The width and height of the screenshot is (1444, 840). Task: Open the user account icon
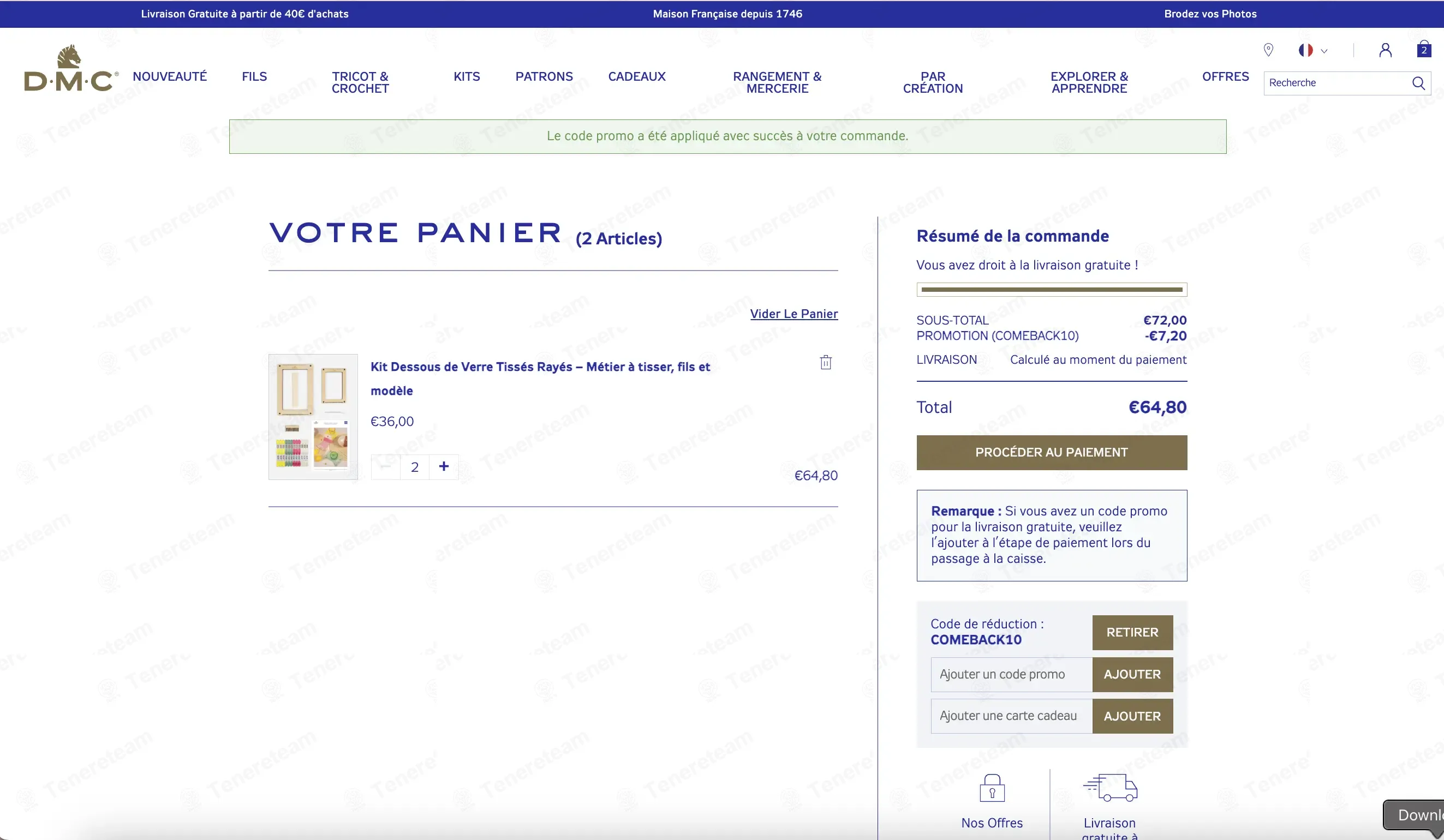(x=1385, y=50)
